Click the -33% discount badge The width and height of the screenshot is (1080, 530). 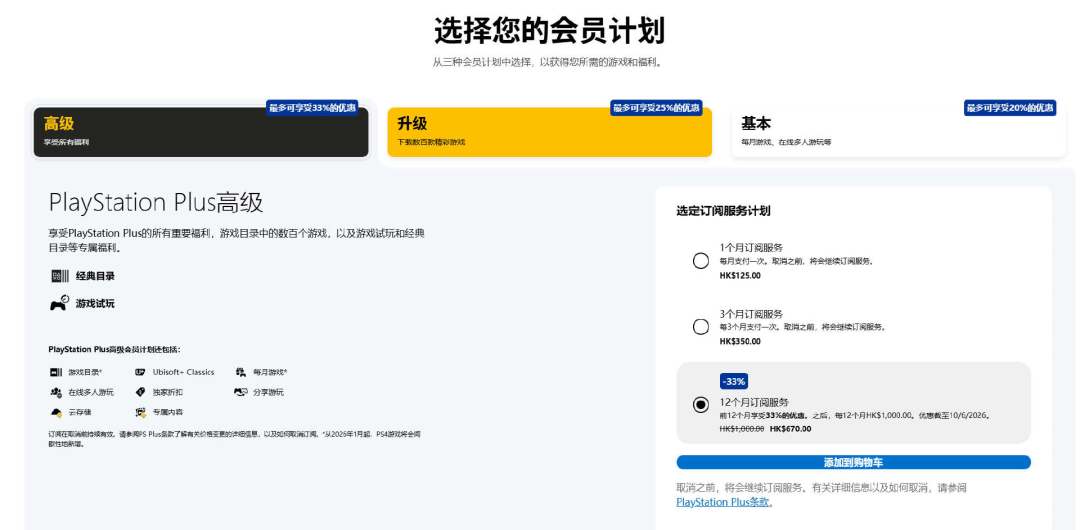(734, 381)
